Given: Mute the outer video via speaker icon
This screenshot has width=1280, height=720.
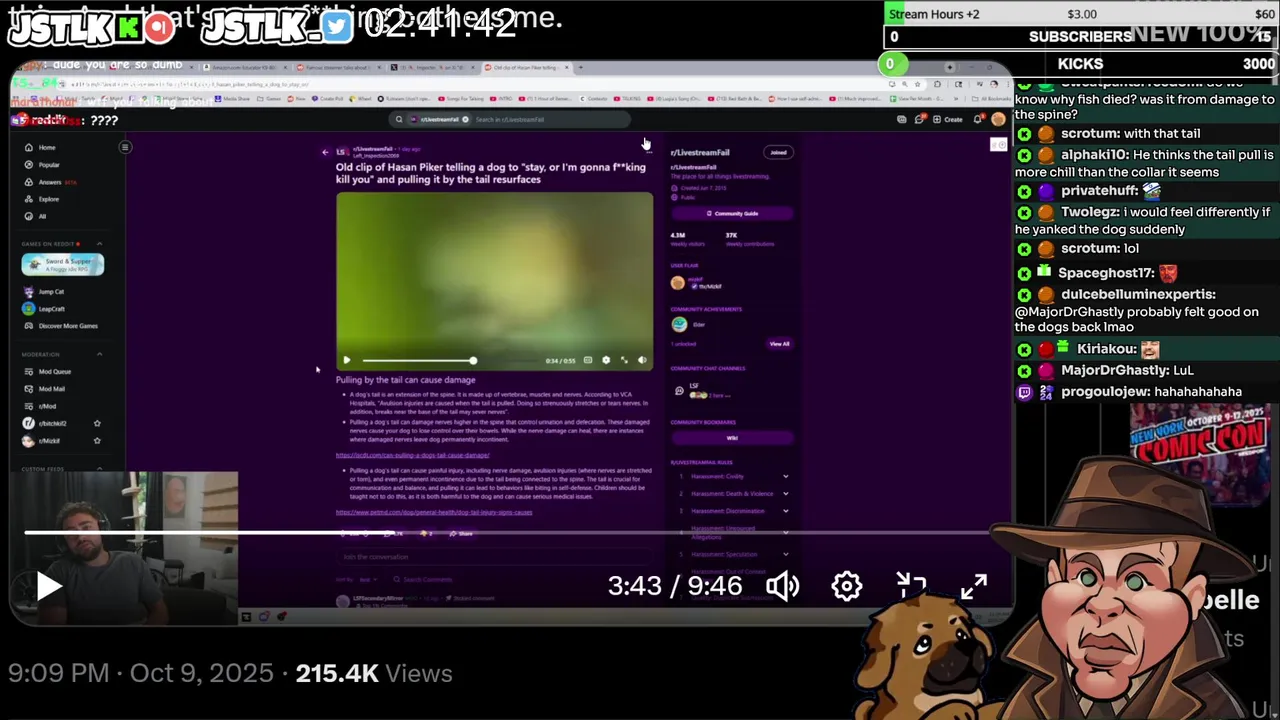Looking at the screenshot, I should (x=783, y=586).
